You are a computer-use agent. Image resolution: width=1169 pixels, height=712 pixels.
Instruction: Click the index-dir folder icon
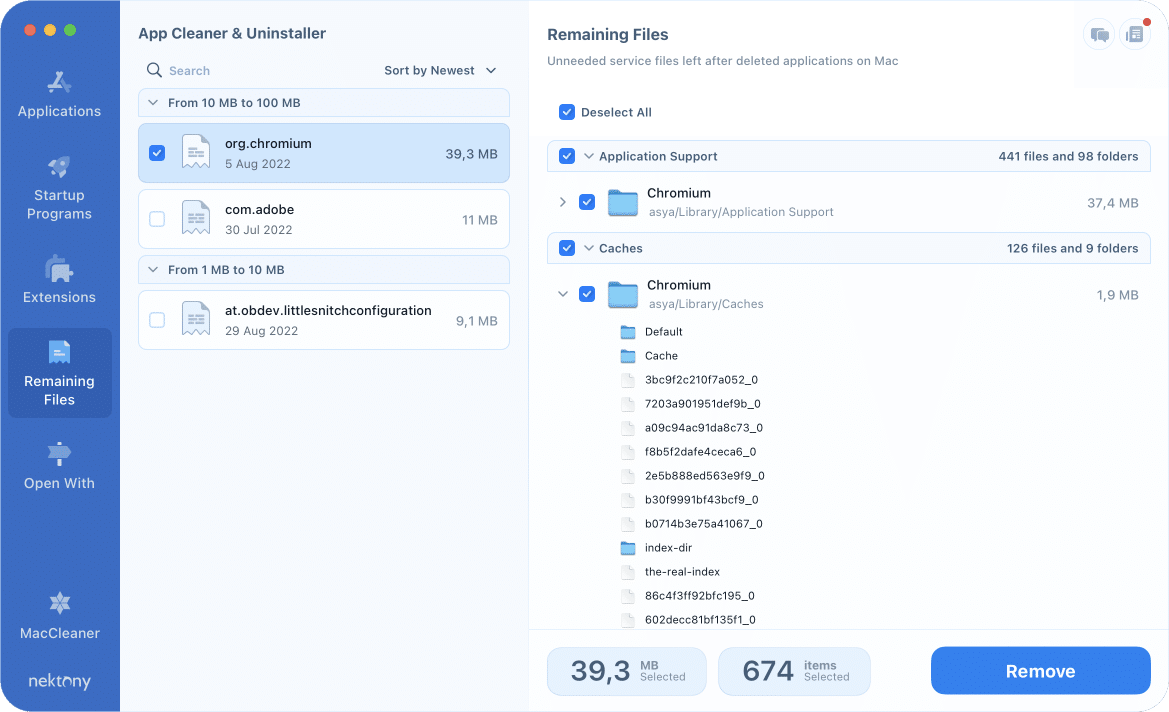click(x=628, y=548)
